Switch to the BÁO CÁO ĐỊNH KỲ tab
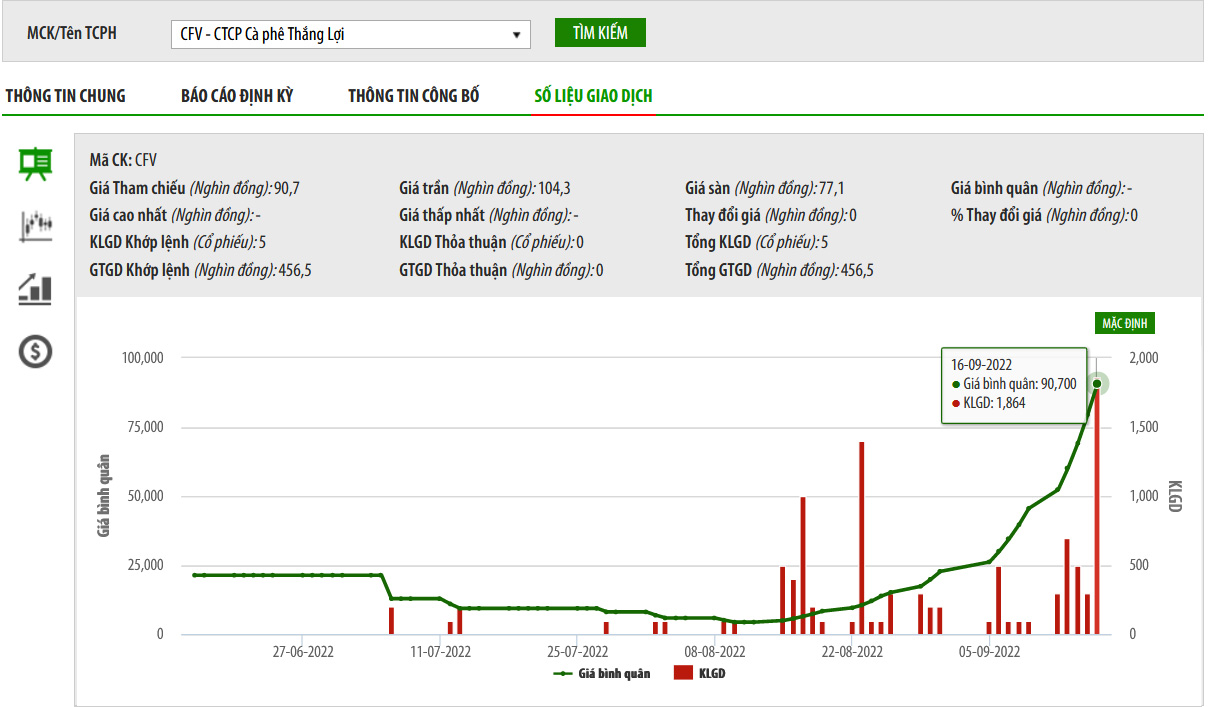 coord(237,96)
